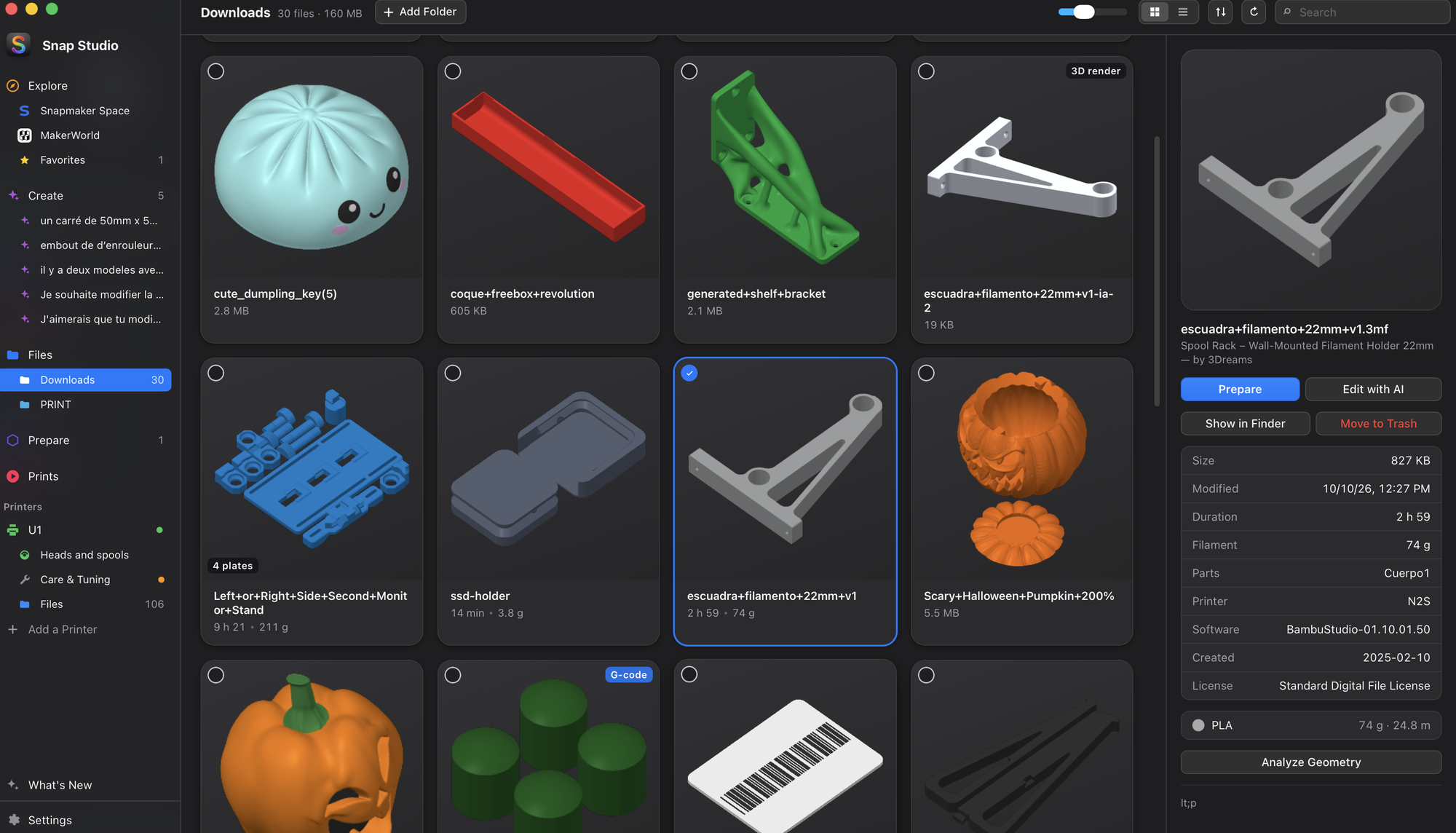The width and height of the screenshot is (1456, 833).
Task: Select the coque+freebox+revolution checkbox
Action: point(453,71)
